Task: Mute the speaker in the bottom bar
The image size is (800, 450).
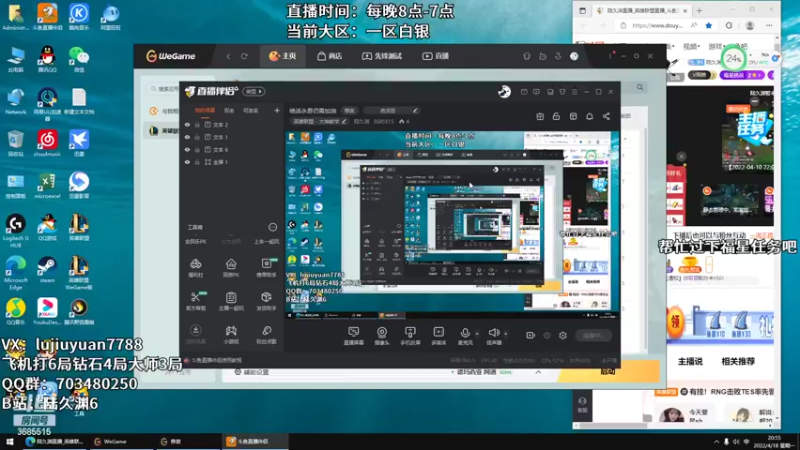Action: pyautogui.click(x=493, y=333)
